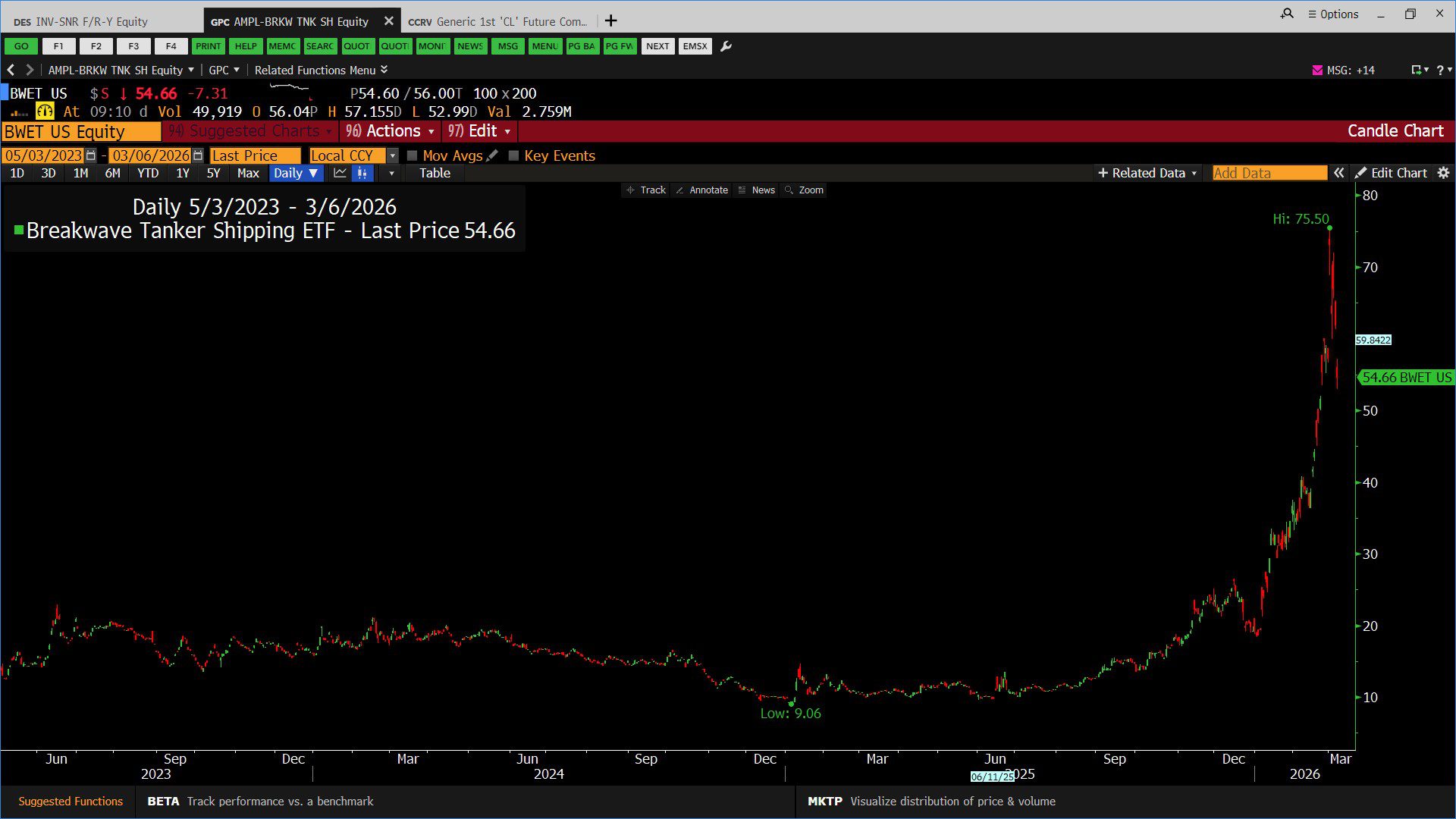This screenshot has width=1456, height=819.
Task: Click the Add Data input field
Action: click(1269, 173)
